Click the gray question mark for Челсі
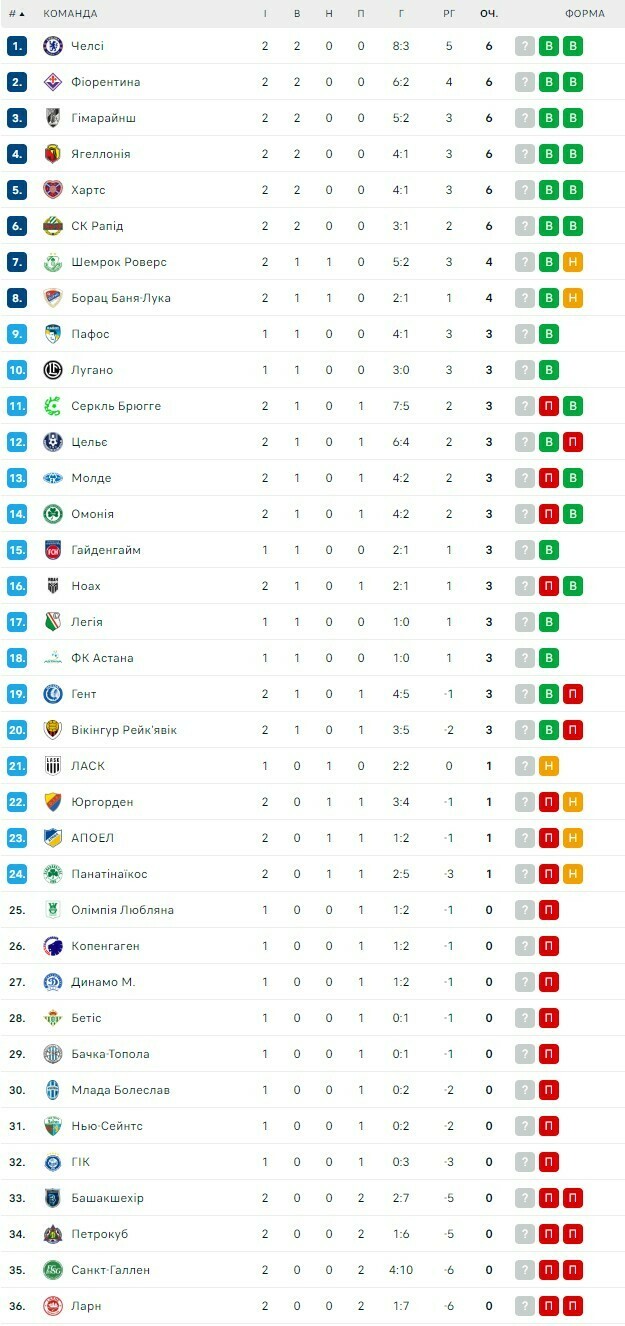Viewport: 625px width, 1326px height. (x=525, y=46)
